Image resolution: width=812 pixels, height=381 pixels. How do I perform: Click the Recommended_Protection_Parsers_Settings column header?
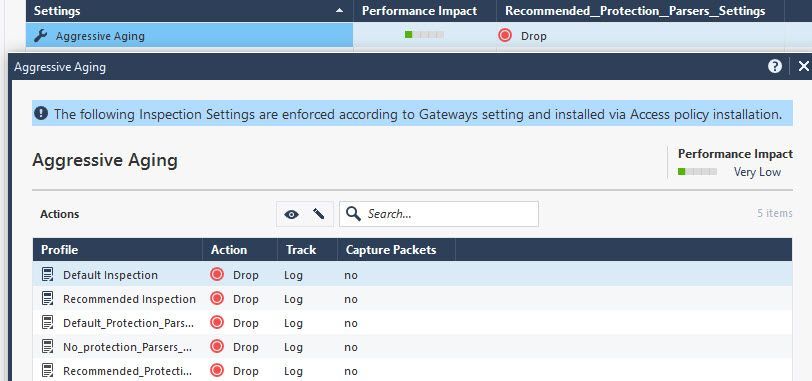pos(640,11)
